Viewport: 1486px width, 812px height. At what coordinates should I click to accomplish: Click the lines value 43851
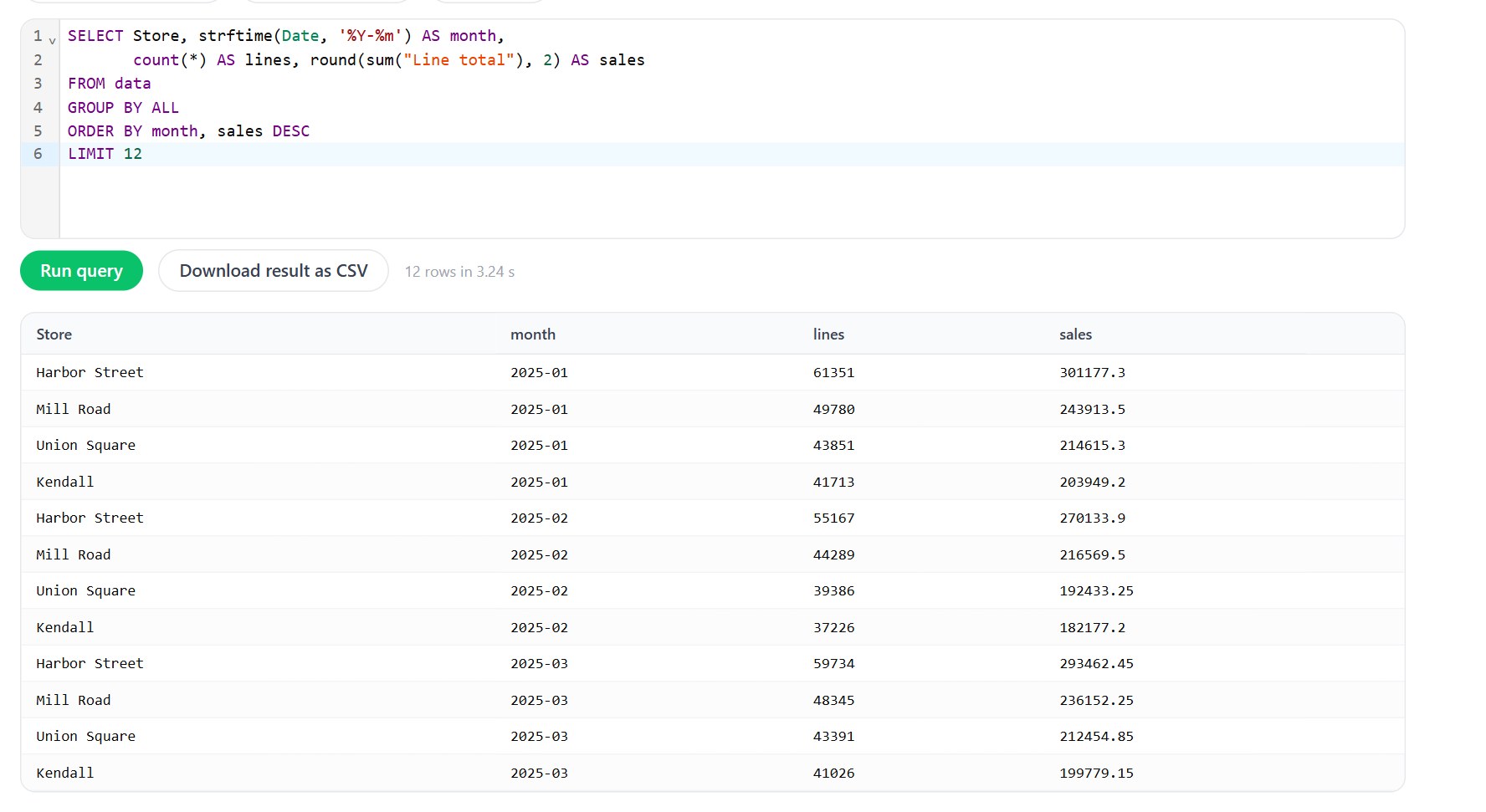point(833,446)
